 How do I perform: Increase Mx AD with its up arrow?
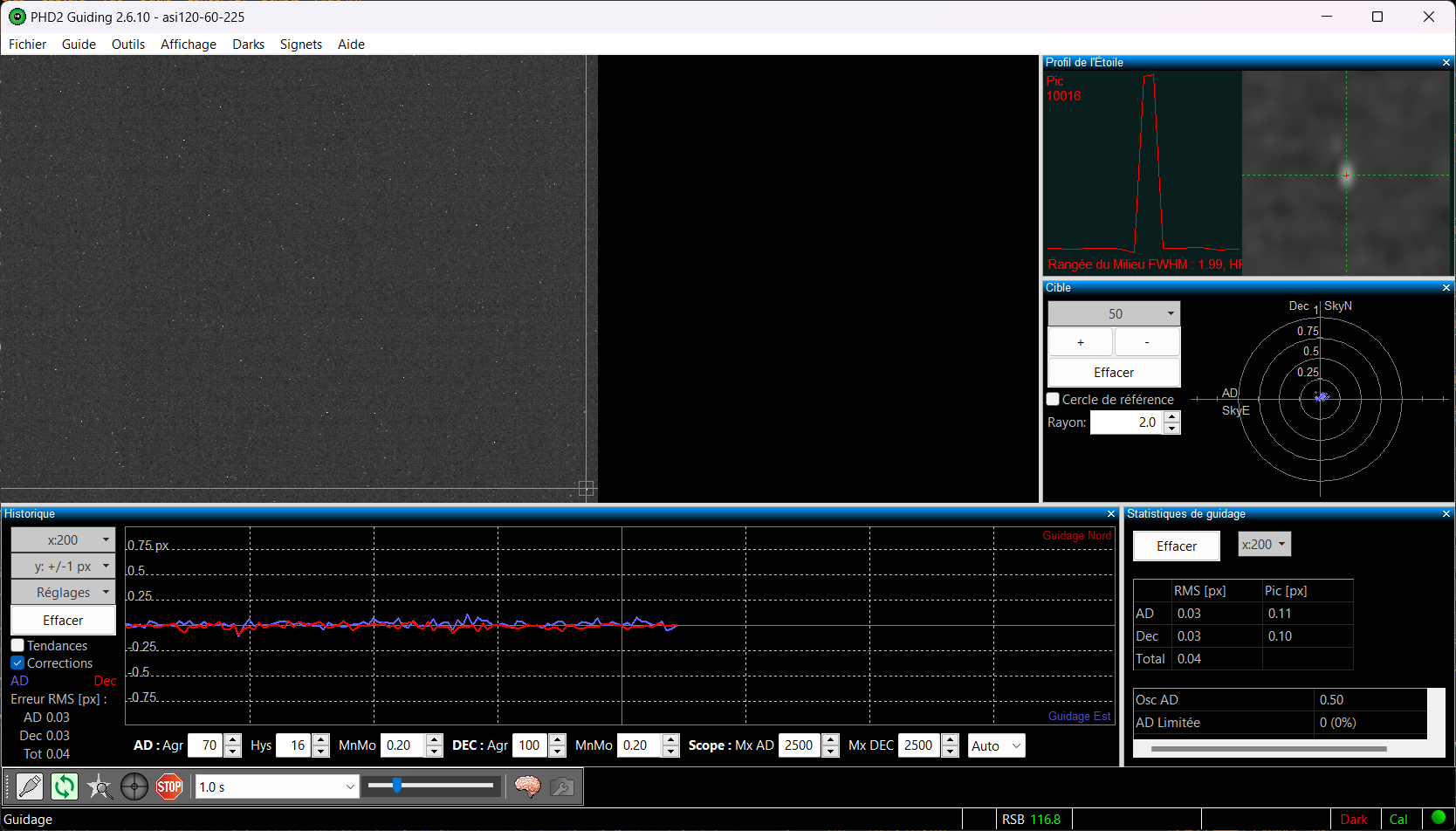831,740
